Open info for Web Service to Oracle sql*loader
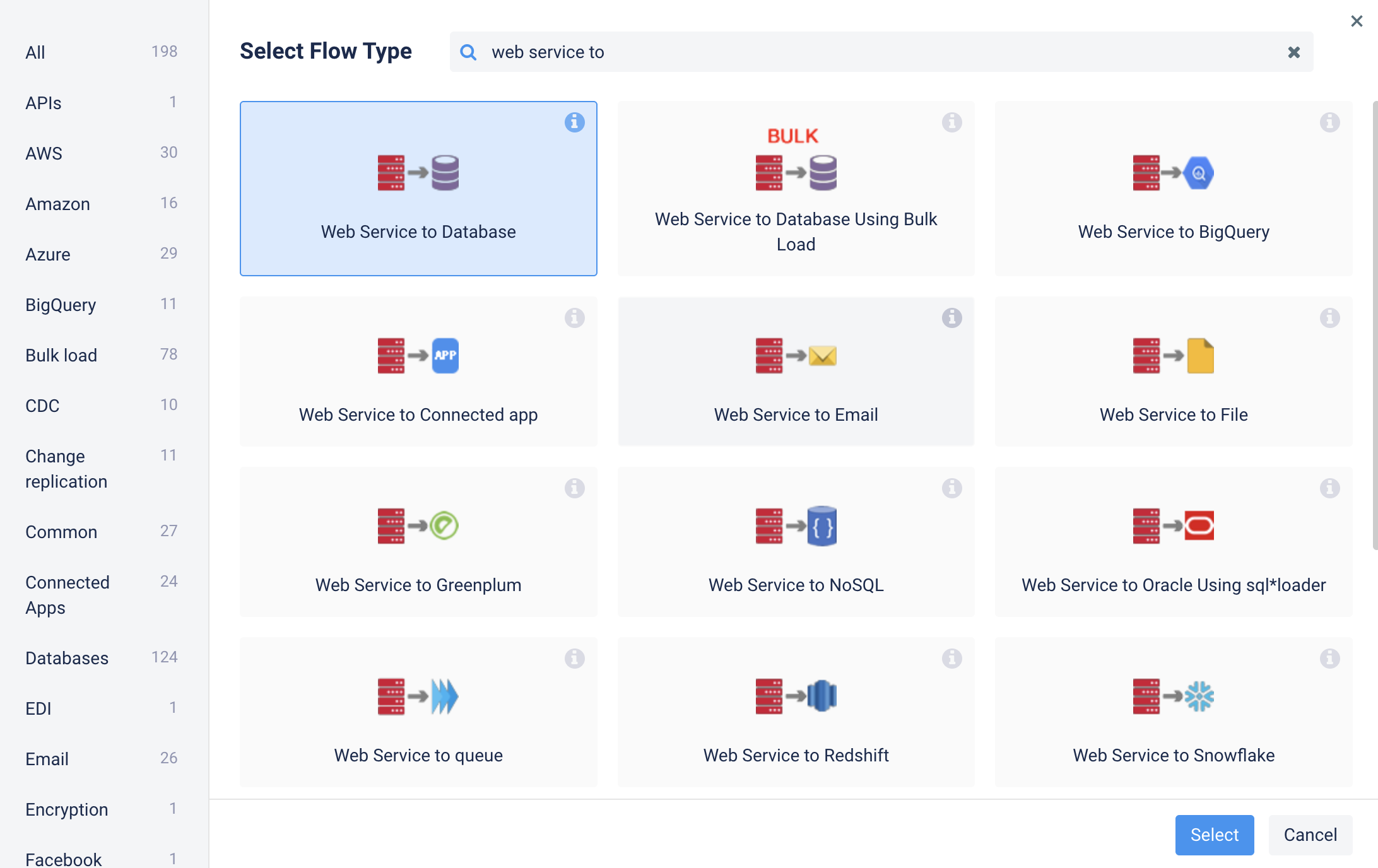1378x868 pixels. tap(1329, 488)
